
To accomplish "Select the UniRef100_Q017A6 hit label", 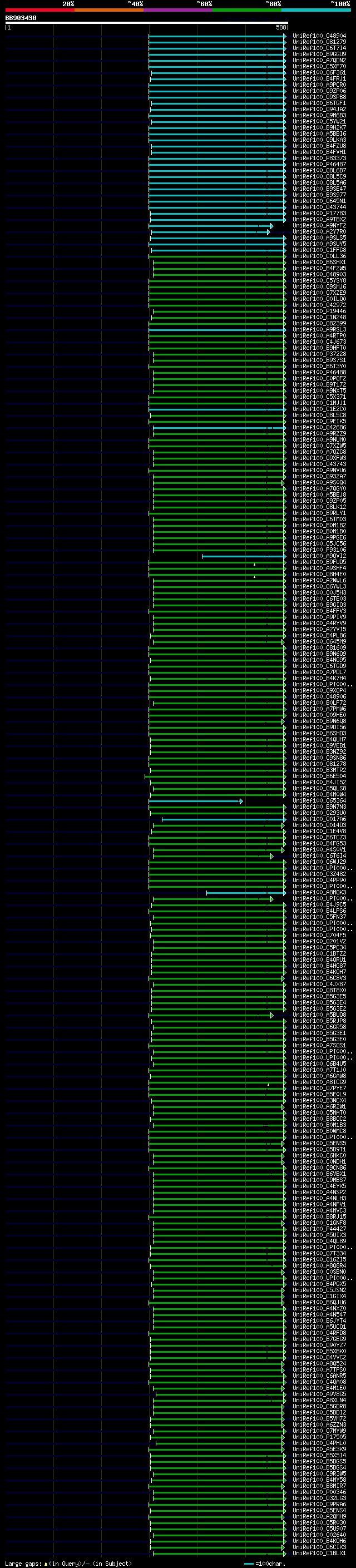I will pyautogui.click(x=319, y=819).
